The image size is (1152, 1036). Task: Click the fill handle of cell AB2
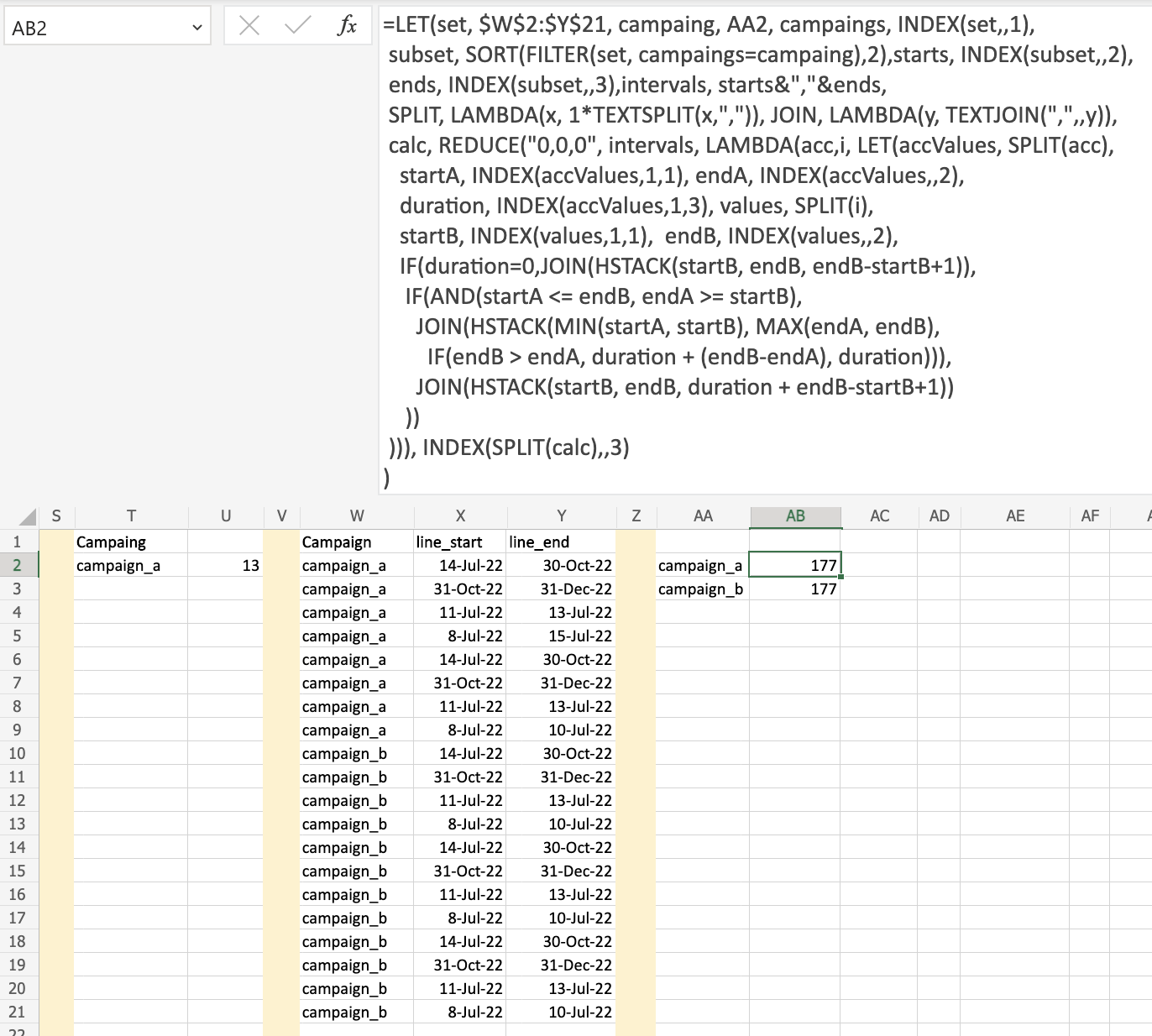point(840,577)
